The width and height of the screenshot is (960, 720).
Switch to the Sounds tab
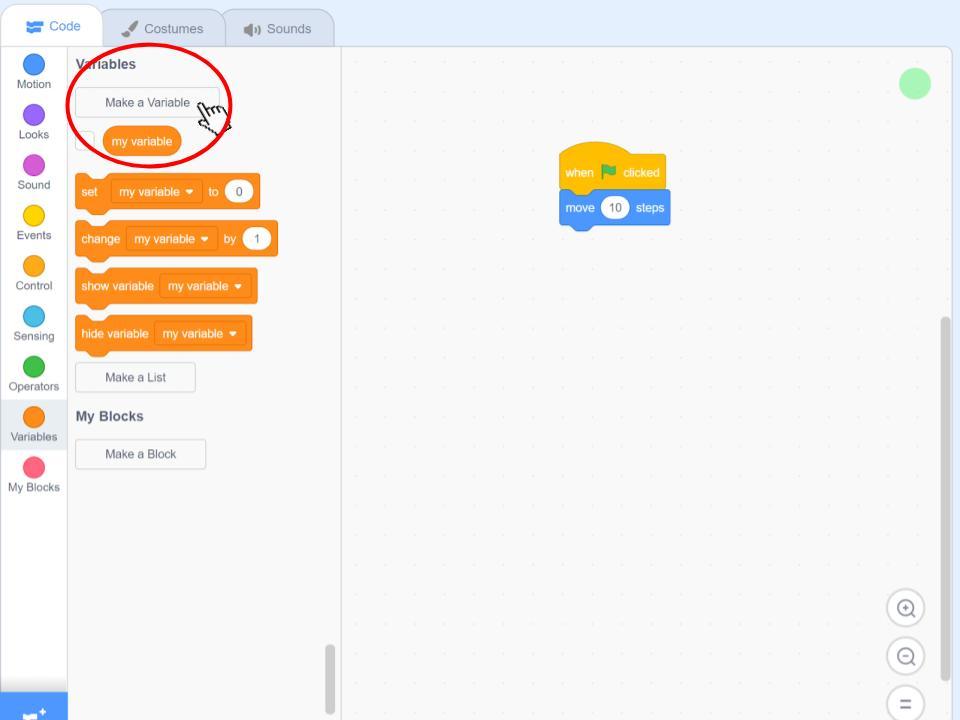point(278,29)
